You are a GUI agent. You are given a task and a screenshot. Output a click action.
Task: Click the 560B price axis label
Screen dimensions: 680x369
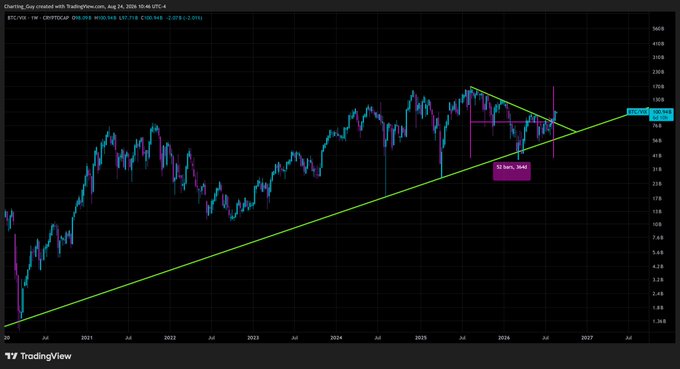658,29
